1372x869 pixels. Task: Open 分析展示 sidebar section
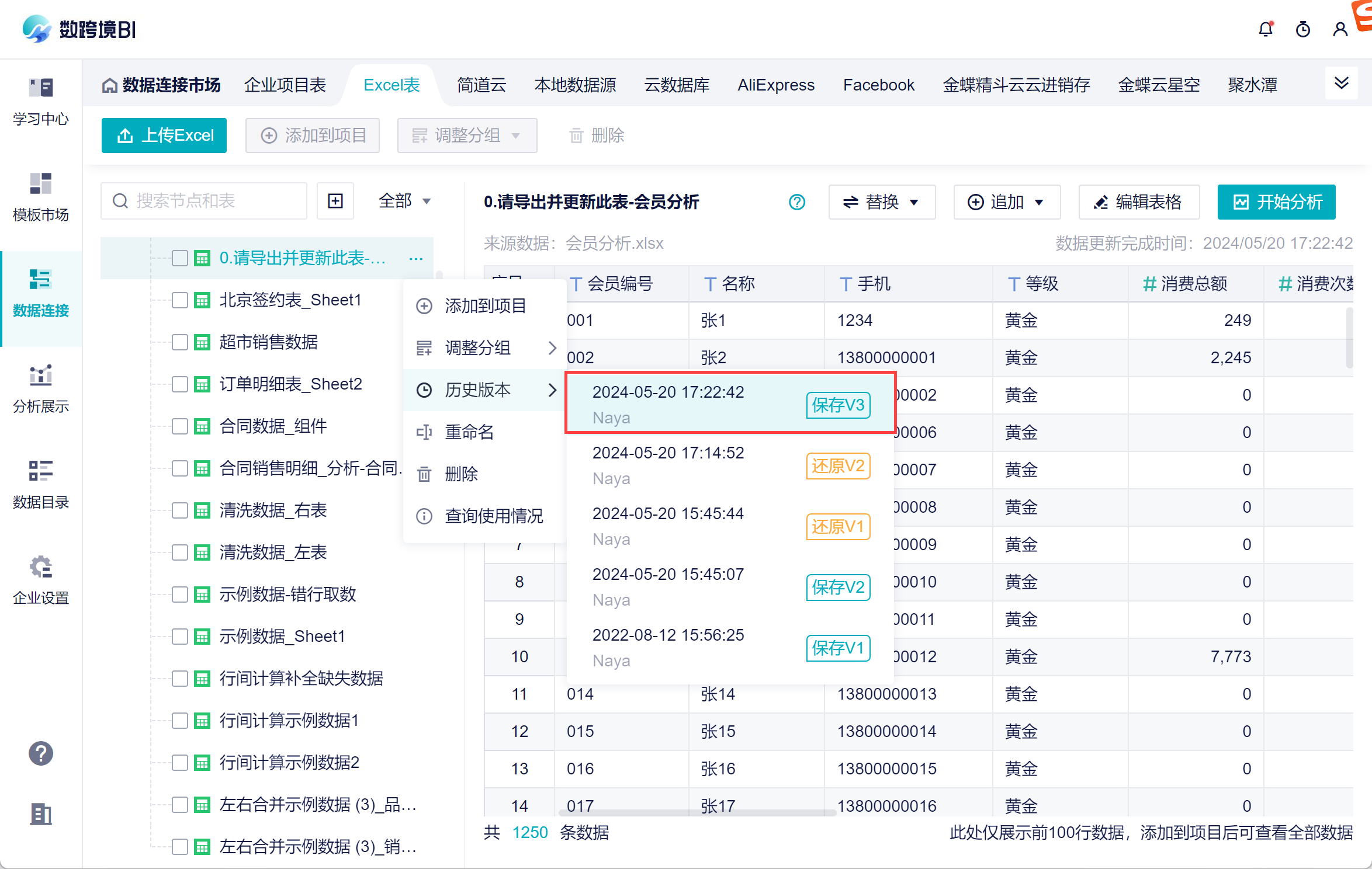click(x=40, y=389)
